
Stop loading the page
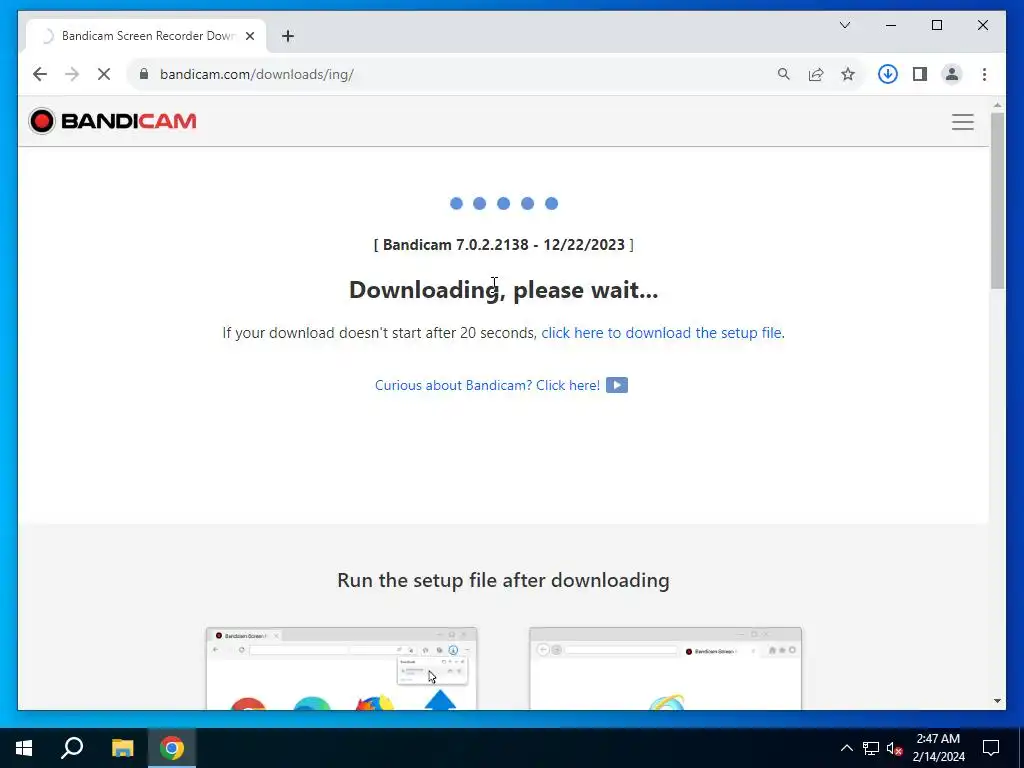tap(104, 74)
